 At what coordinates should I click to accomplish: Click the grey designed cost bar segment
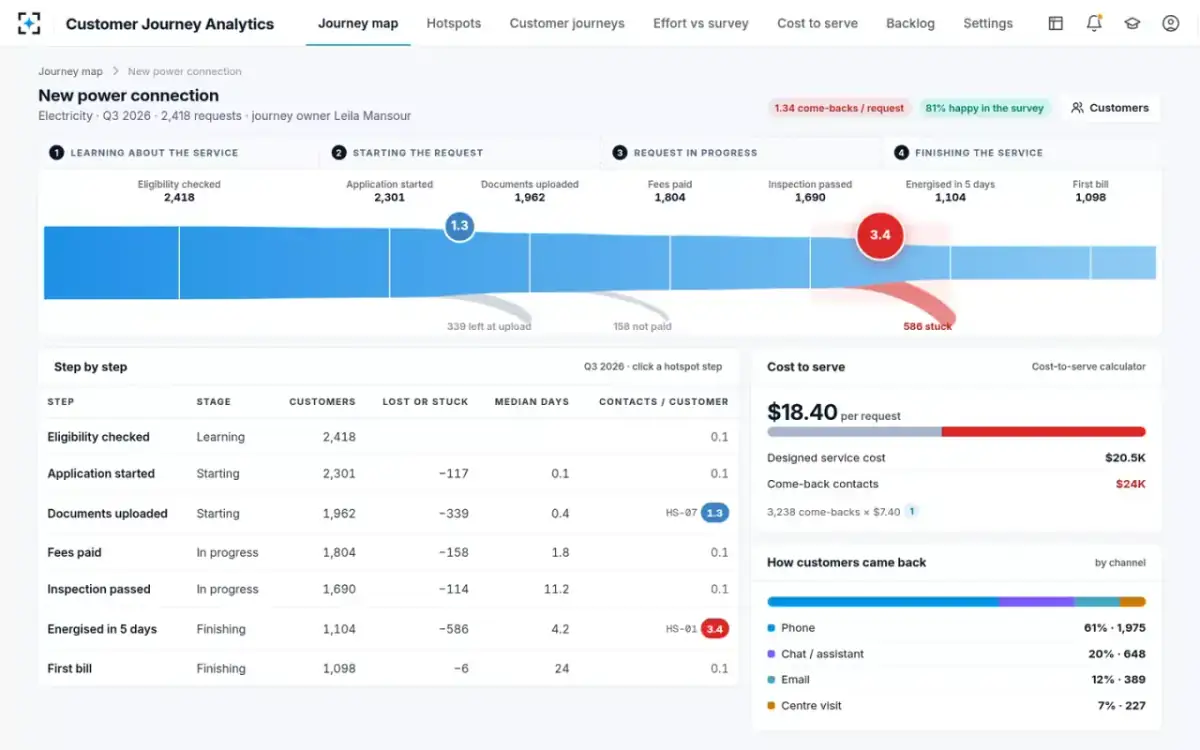click(x=854, y=432)
